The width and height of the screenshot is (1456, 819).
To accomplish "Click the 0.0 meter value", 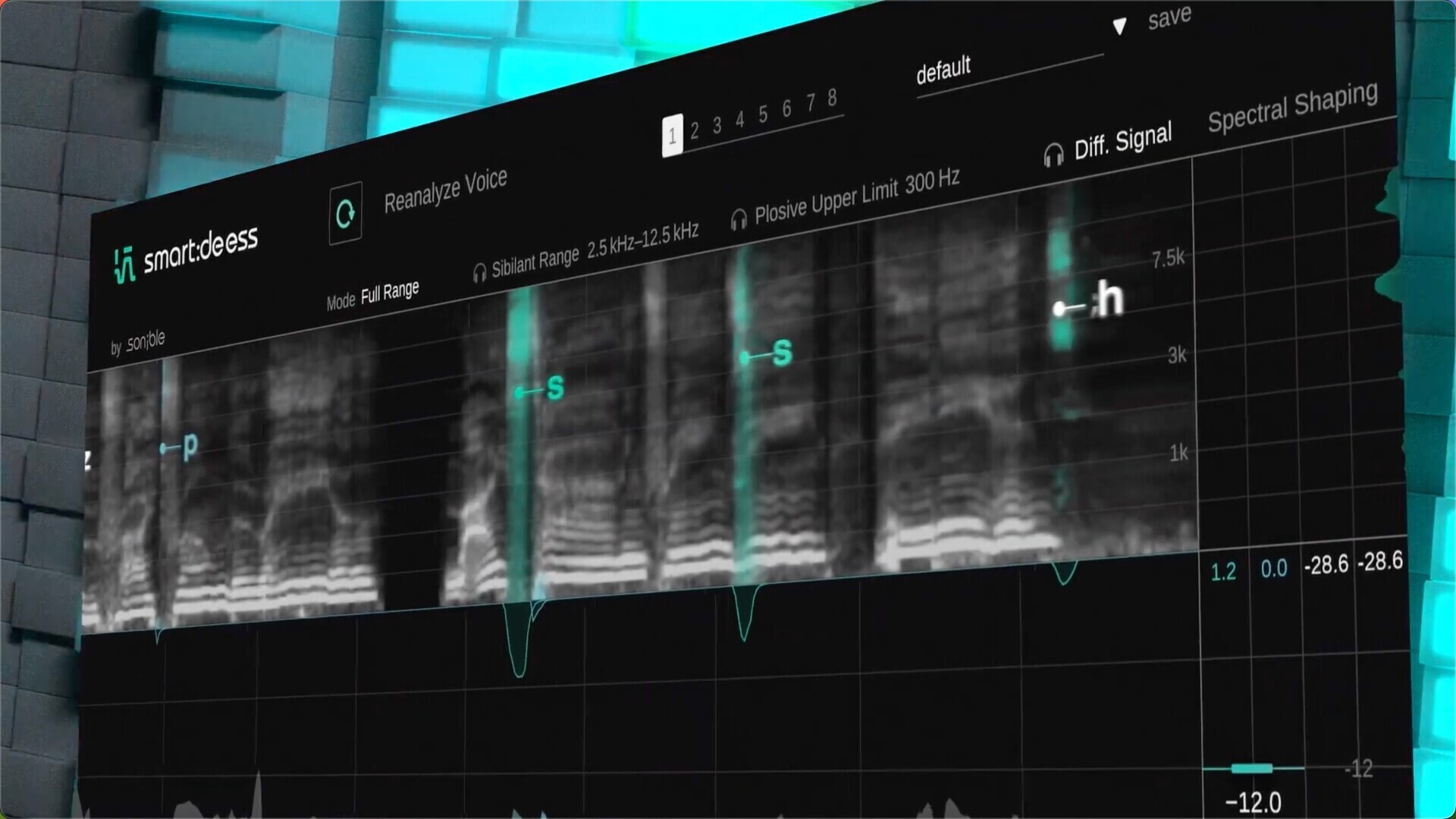I will tap(1274, 569).
